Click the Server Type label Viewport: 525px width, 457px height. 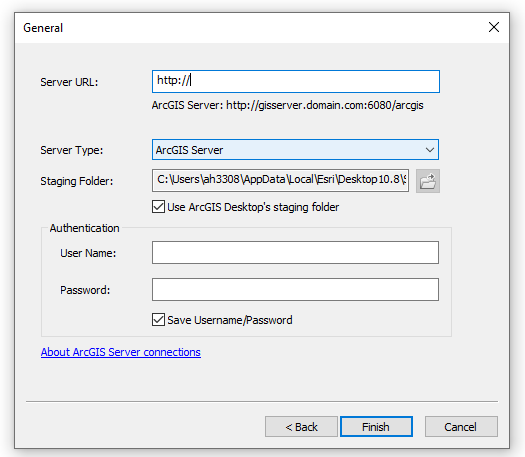pyautogui.click(x=72, y=150)
